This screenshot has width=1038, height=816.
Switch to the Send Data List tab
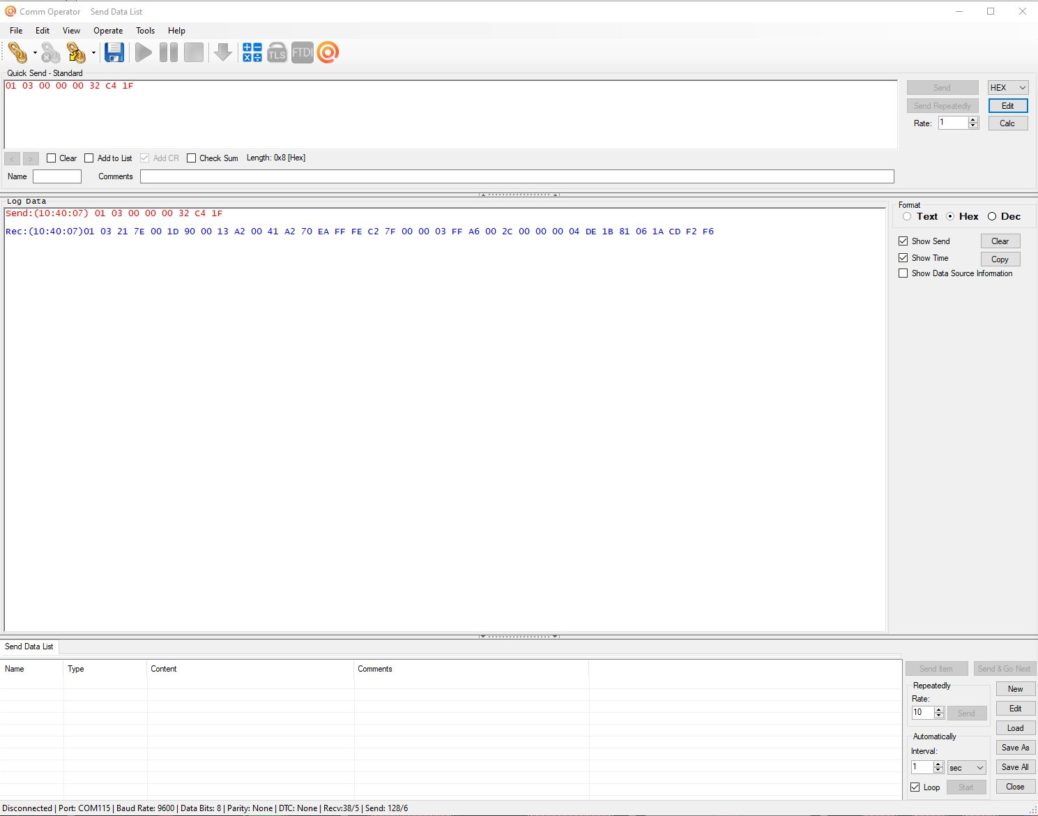29,646
